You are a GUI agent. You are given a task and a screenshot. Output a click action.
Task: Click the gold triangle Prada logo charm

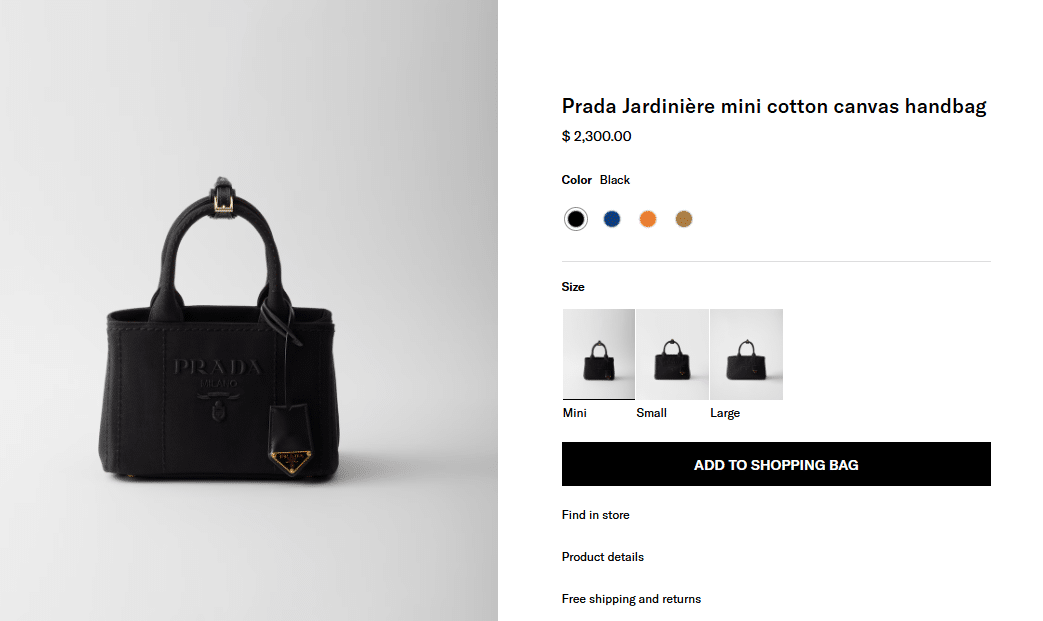pyautogui.click(x=291, y=461)
